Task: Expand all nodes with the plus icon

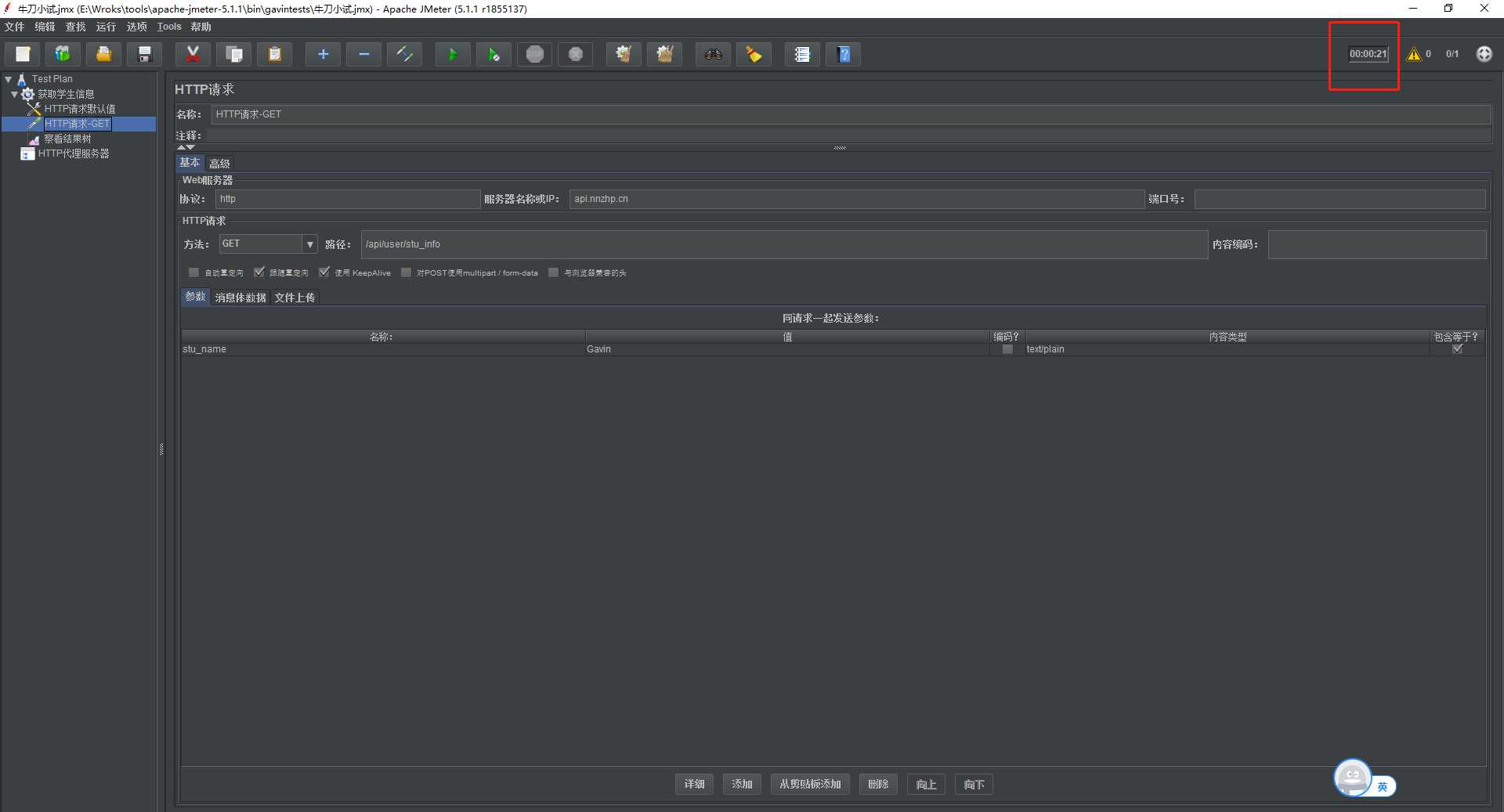Action: pyautogui.click(x=323, y=54)
